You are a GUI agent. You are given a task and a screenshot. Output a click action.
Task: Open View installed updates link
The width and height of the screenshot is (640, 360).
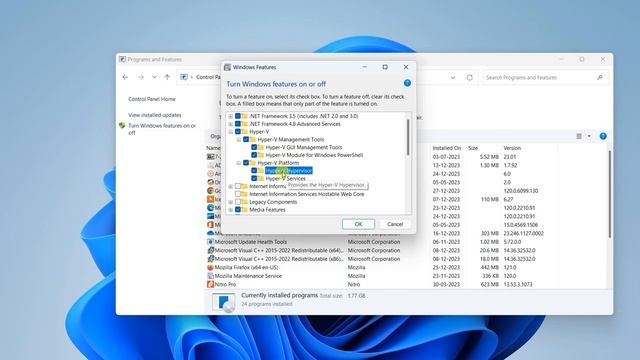(155, 115)
